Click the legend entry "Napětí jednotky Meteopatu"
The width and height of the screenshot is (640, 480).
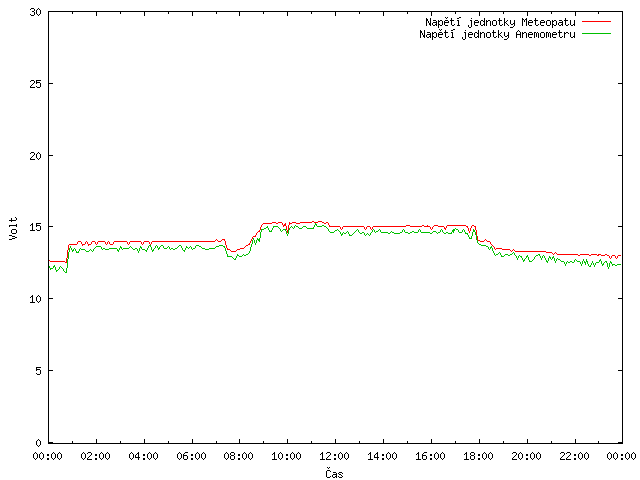coord(500,22)
